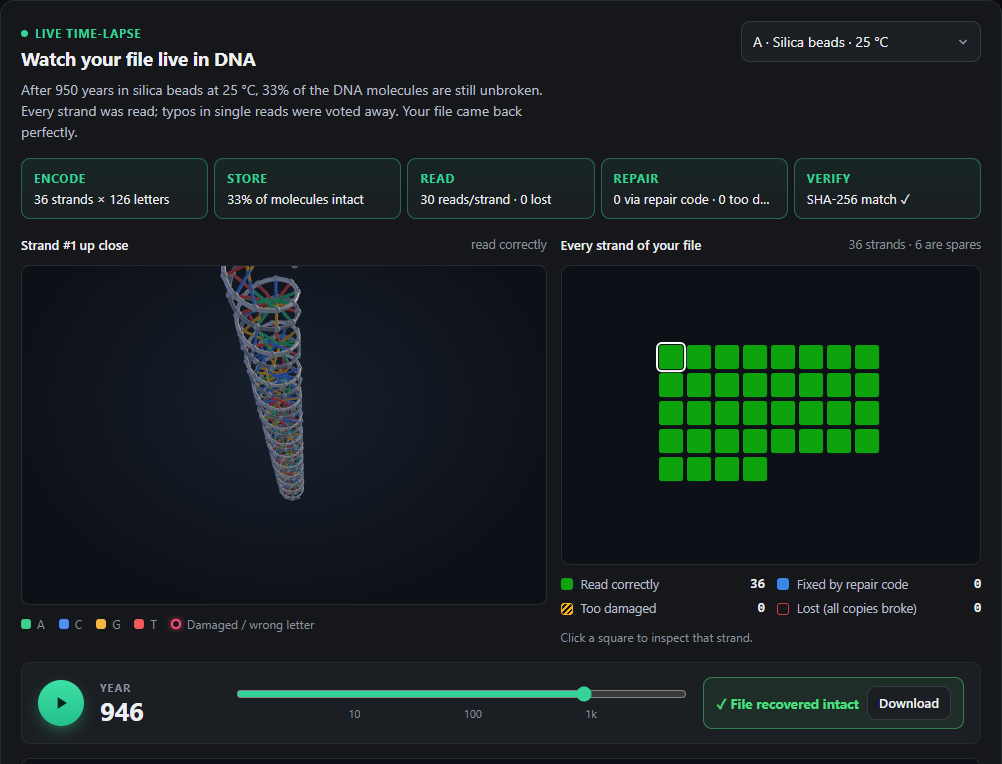The image size is (1002, 764).
Task: Inspect the last strand square in bottom row
Action: (755, 469)
